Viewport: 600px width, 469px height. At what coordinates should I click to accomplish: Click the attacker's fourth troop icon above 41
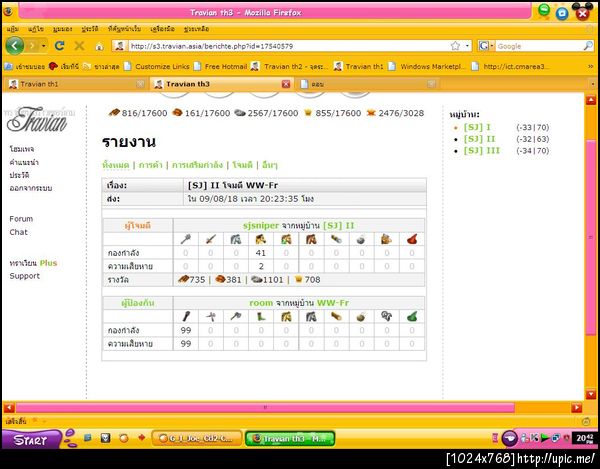point(261,239)
